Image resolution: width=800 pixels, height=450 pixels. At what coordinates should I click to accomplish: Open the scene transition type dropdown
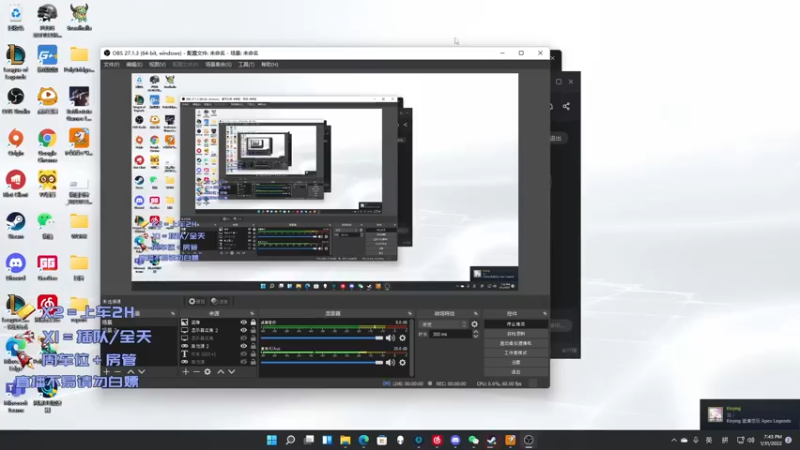tap(443, 324)
